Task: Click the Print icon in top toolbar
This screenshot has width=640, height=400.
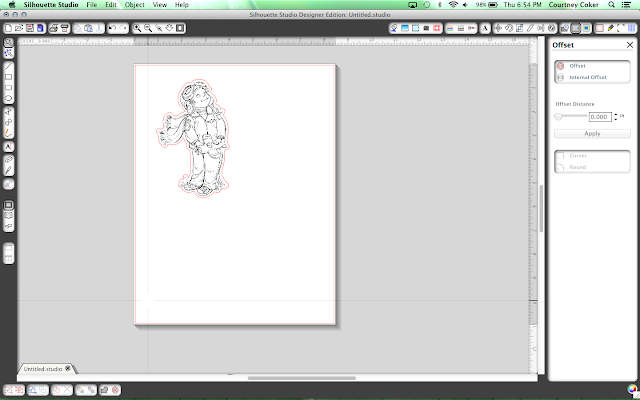Action: [53, 28]
